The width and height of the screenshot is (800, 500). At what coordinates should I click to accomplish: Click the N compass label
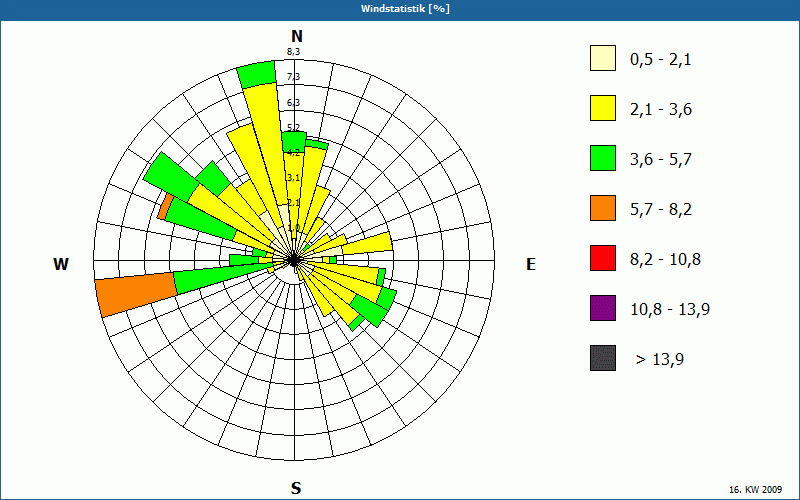click(297, 36)
